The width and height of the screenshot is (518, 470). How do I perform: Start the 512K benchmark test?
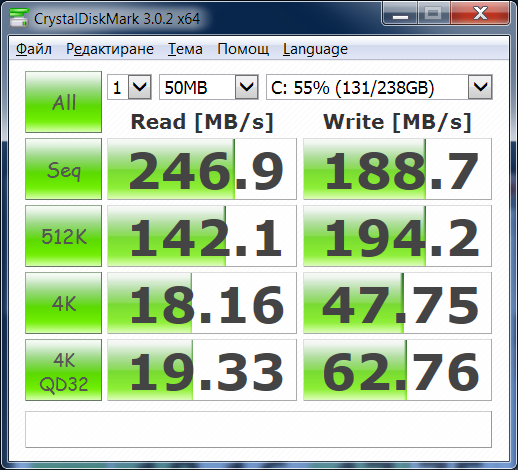click(x=63, y=236)
